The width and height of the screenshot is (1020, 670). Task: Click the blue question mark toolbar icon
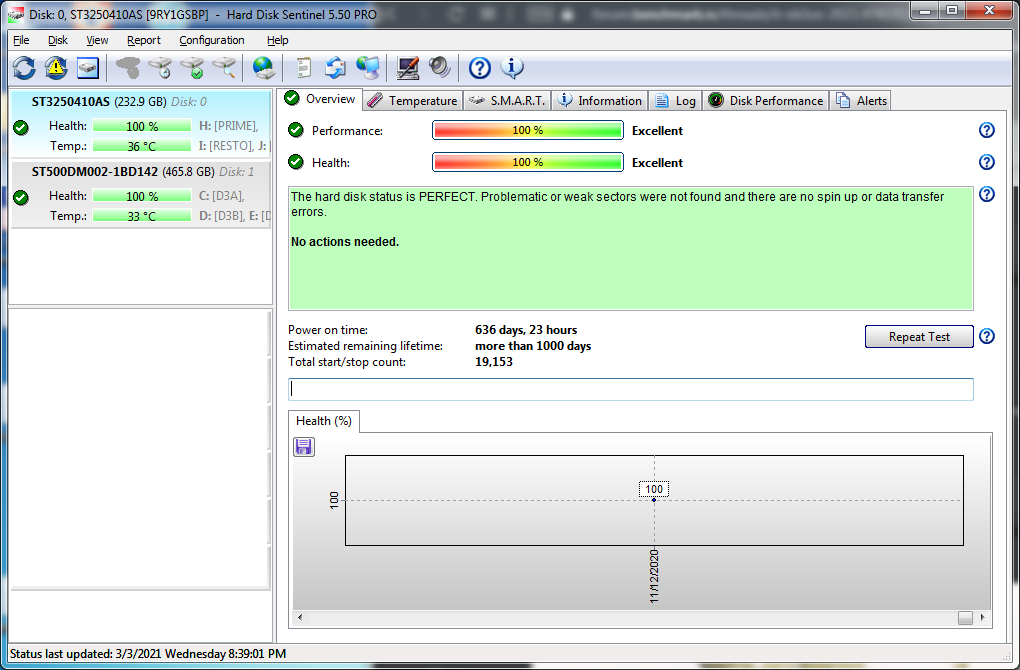click(x=479, y=68)
